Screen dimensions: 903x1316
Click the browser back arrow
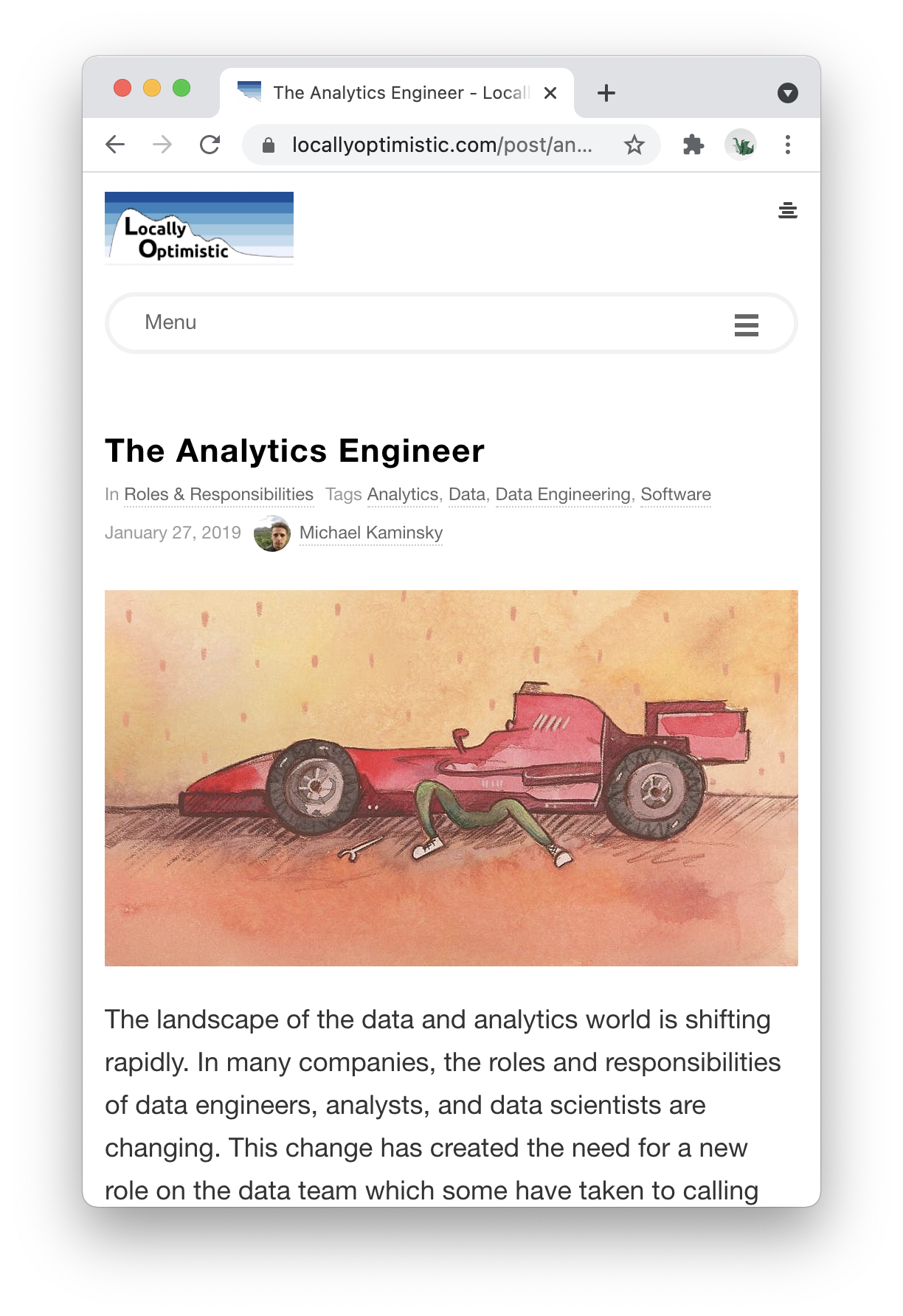[x=115, y=145]
